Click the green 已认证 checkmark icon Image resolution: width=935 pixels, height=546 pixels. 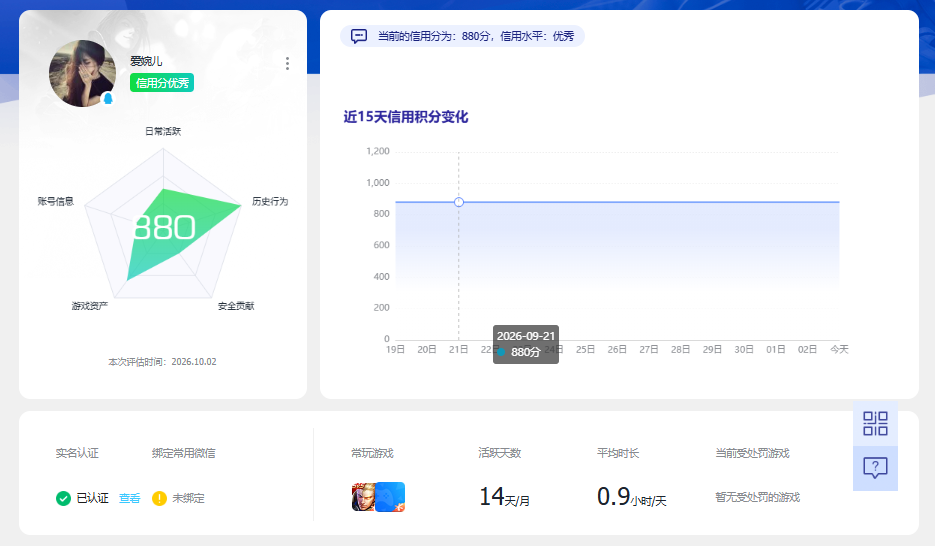coord(63,498)
